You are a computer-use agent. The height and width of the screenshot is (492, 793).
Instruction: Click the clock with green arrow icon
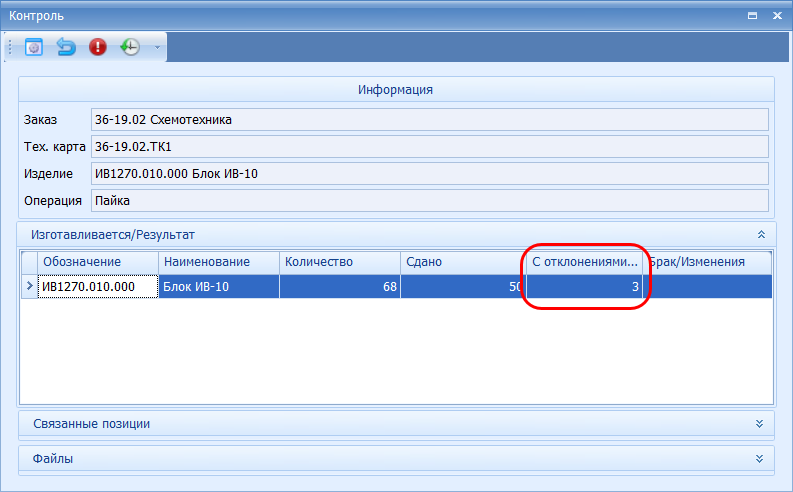(x=129, y=47)
